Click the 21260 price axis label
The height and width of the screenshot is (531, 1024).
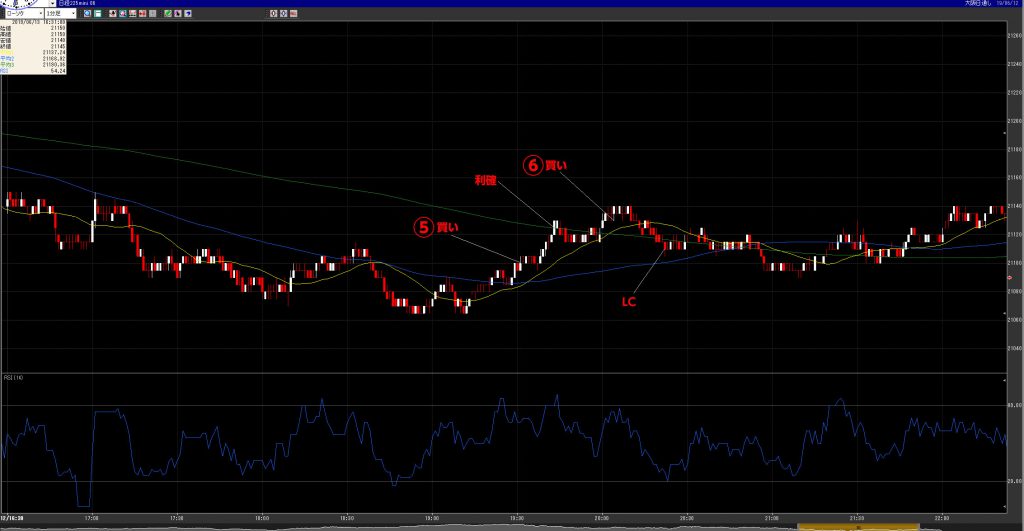[x=1015, y=35]
